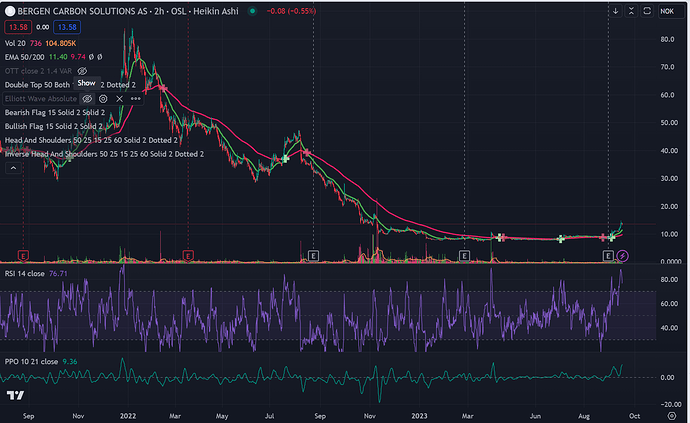The width and height of the screenshot is (690, 423).
Task: Select the Bearish Flag 15 indicator legend
Action: [55, 112]
